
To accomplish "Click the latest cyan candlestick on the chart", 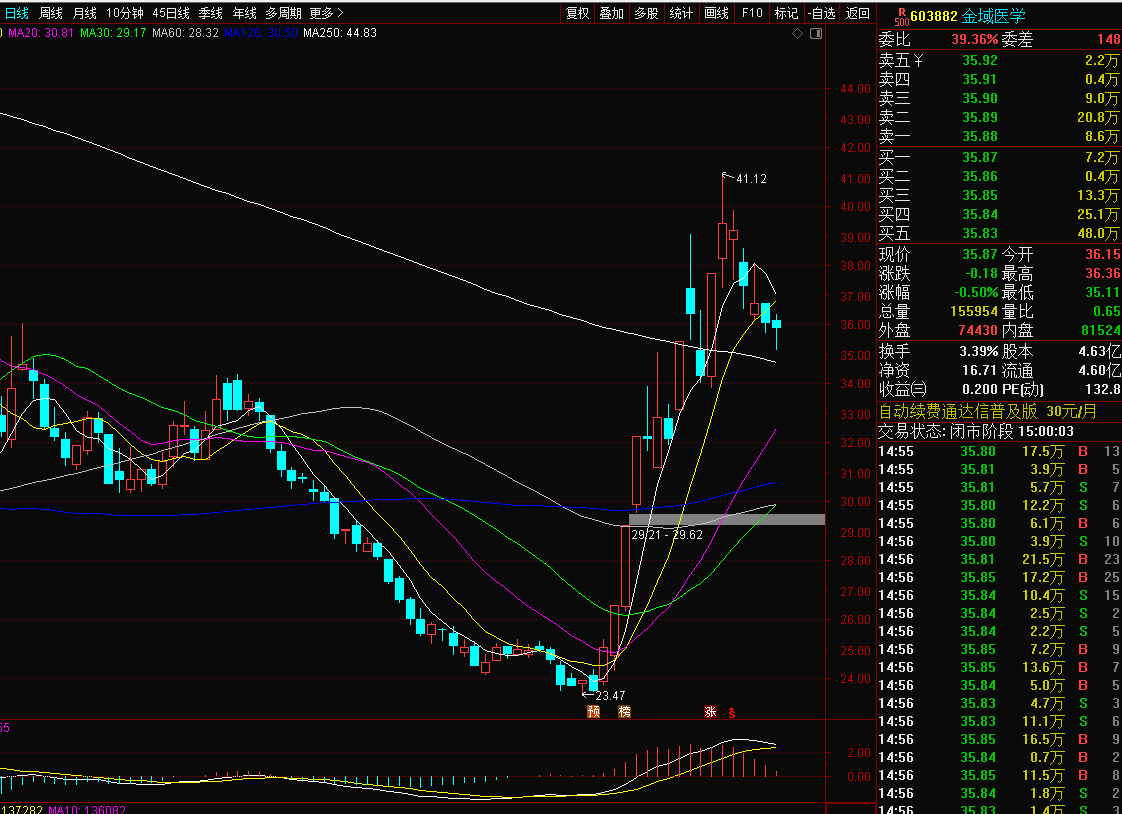I will pos(776,324).
